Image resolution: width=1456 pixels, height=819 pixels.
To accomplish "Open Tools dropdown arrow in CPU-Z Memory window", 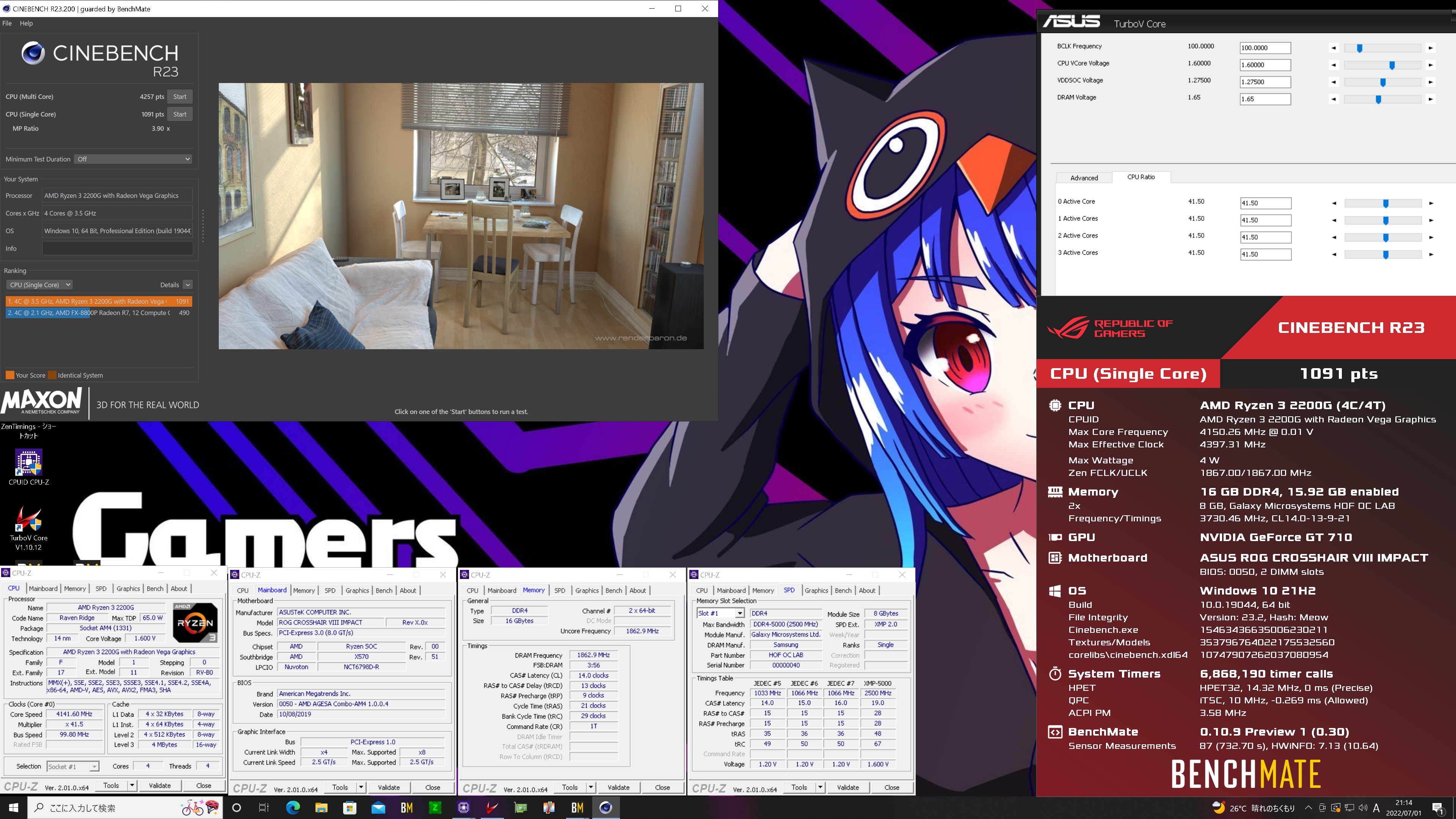I will click(x=591, y=788).
